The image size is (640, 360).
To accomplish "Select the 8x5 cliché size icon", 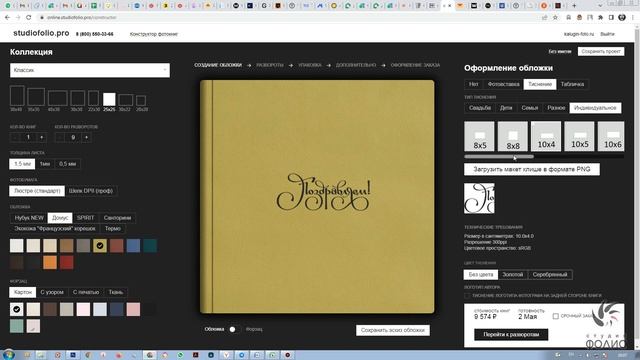I will (479, 136).
